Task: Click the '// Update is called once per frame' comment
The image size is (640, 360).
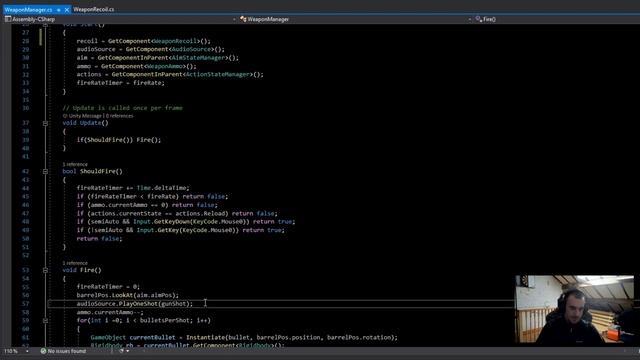Action: pyautogui.click(x=122, y=108)
